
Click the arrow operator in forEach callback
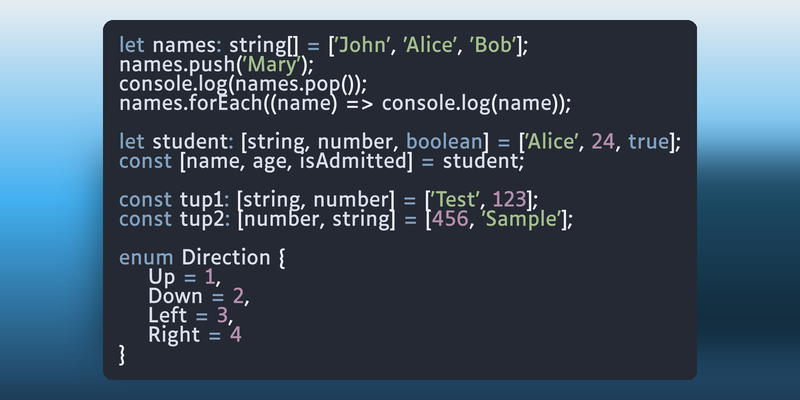click(x=359, y=105)
